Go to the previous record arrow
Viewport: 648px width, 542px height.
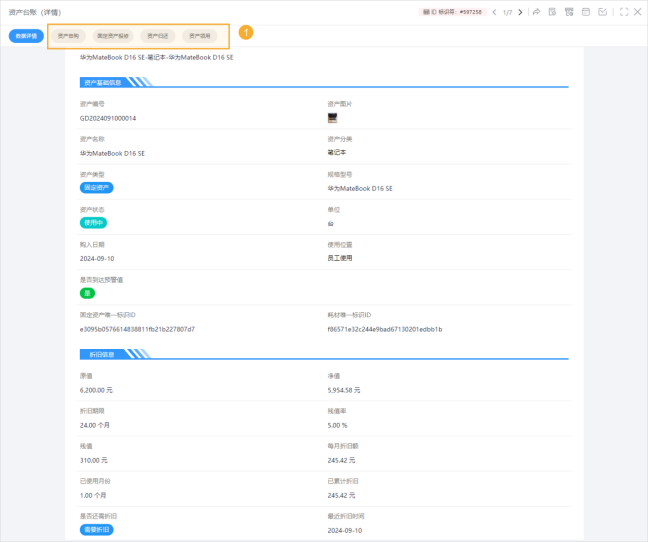tap(494, 12)
